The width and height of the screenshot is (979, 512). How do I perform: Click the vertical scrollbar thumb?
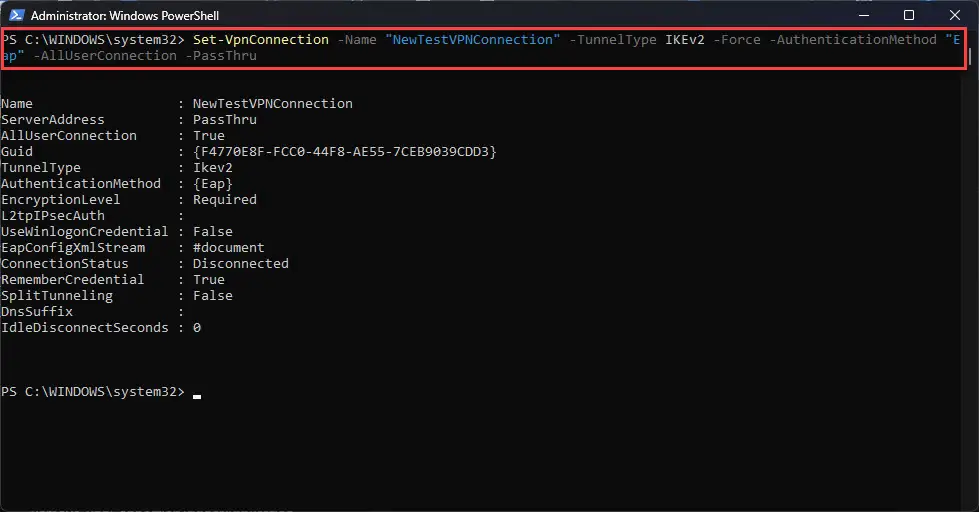click(970, 57)
